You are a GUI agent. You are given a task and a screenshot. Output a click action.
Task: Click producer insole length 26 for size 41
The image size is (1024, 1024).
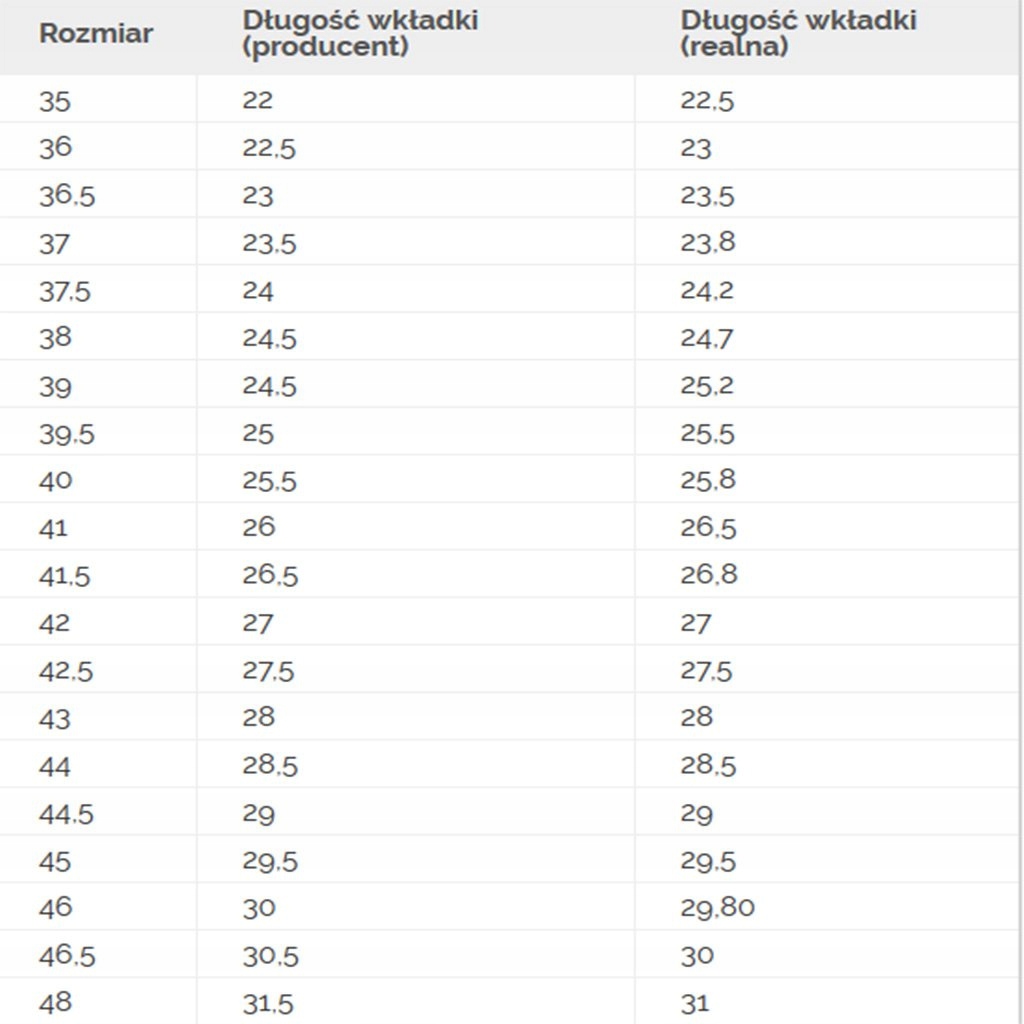click(258, 527)
